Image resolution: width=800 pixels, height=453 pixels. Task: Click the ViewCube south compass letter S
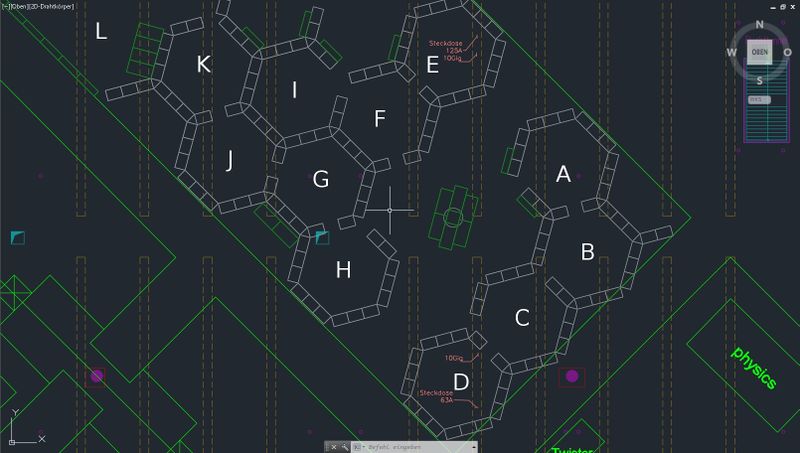(760, 81)
